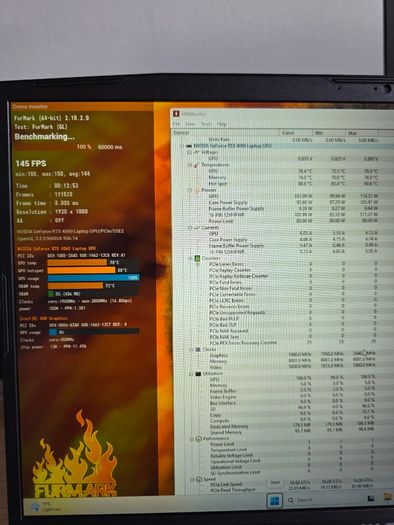Collapse the Performance tree section
Viewport: 394px width, 525px height.
pos(192,439)
